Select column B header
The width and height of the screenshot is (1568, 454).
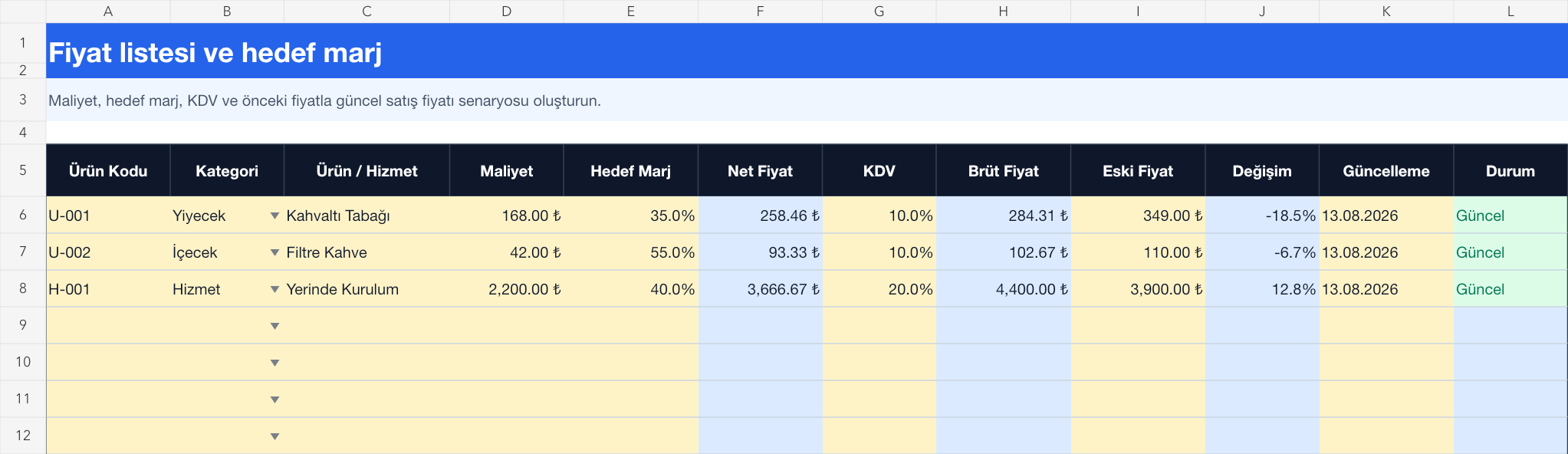[227, 12]
